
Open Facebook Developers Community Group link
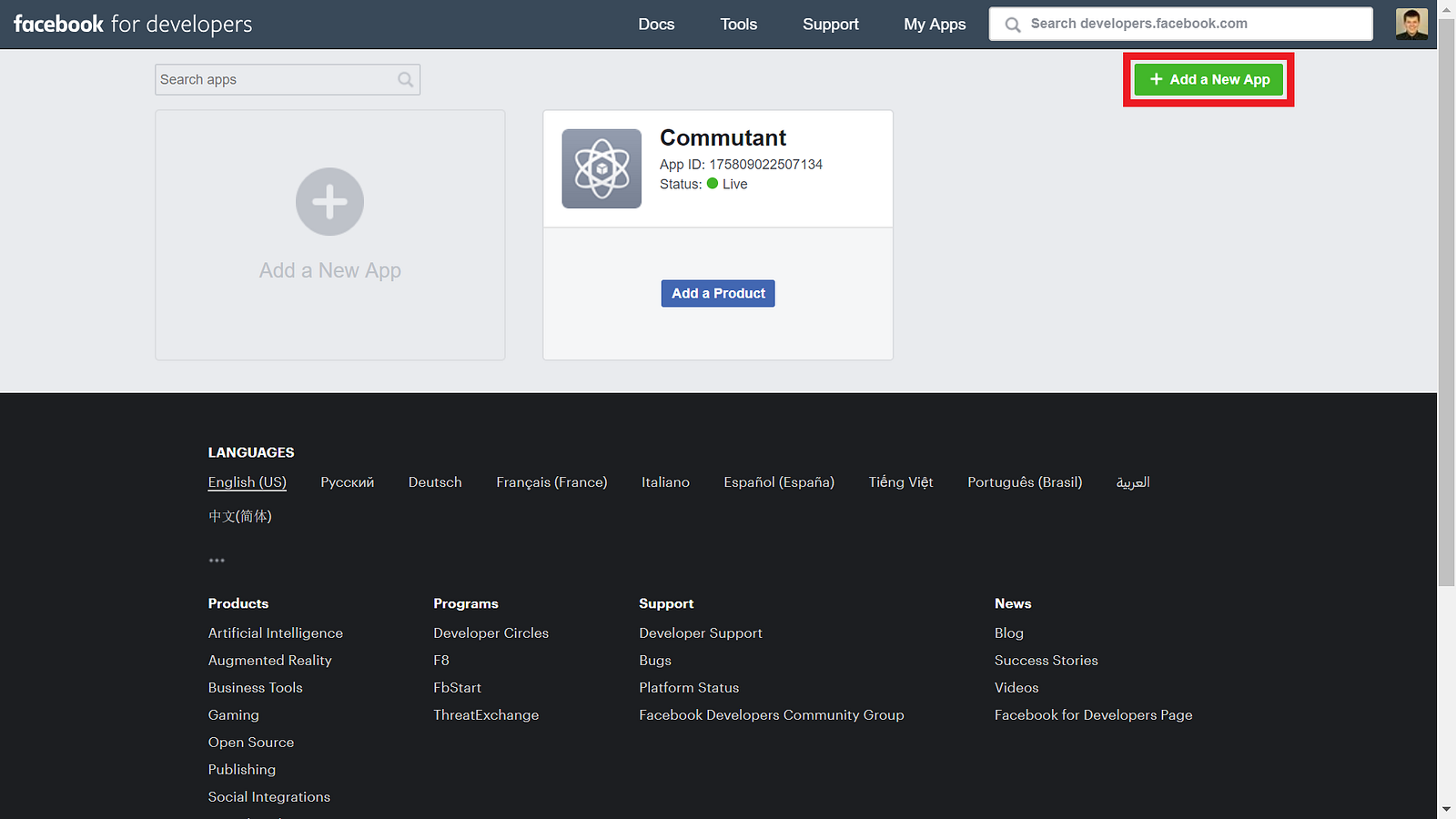click(x=772, y=715)
